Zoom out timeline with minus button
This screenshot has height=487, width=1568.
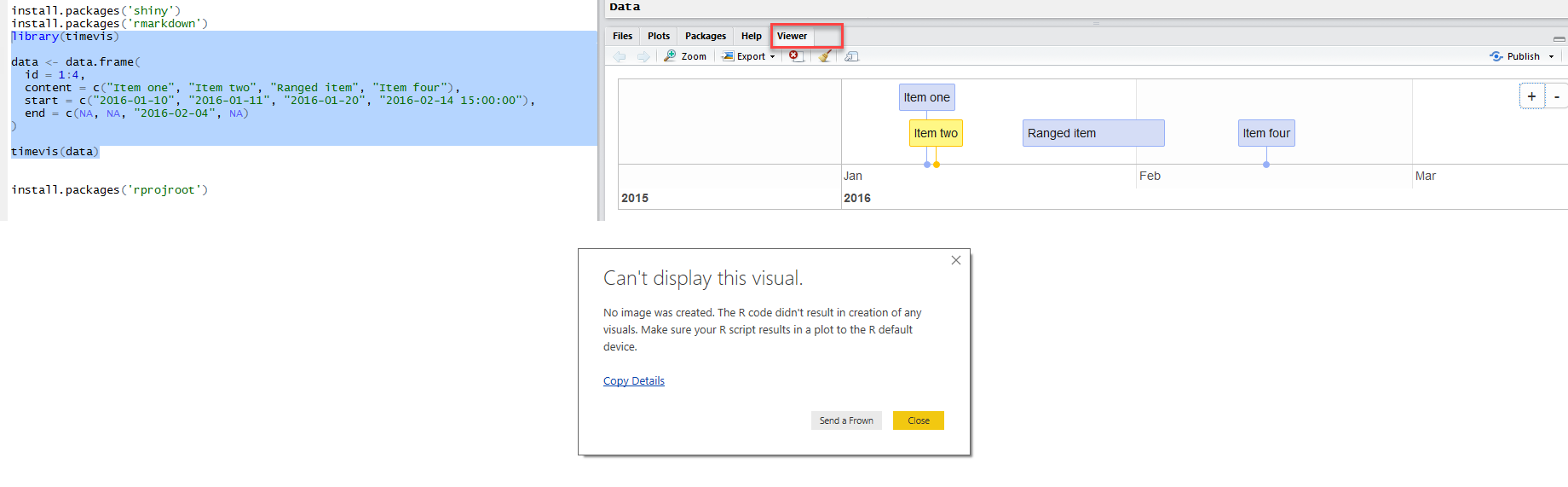(1556, 96)
